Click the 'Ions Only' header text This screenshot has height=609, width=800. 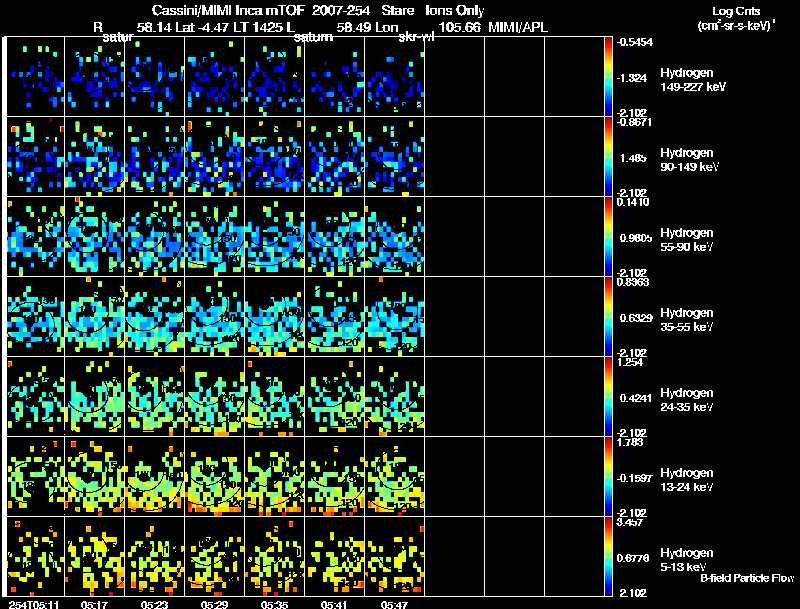point(455,11)
